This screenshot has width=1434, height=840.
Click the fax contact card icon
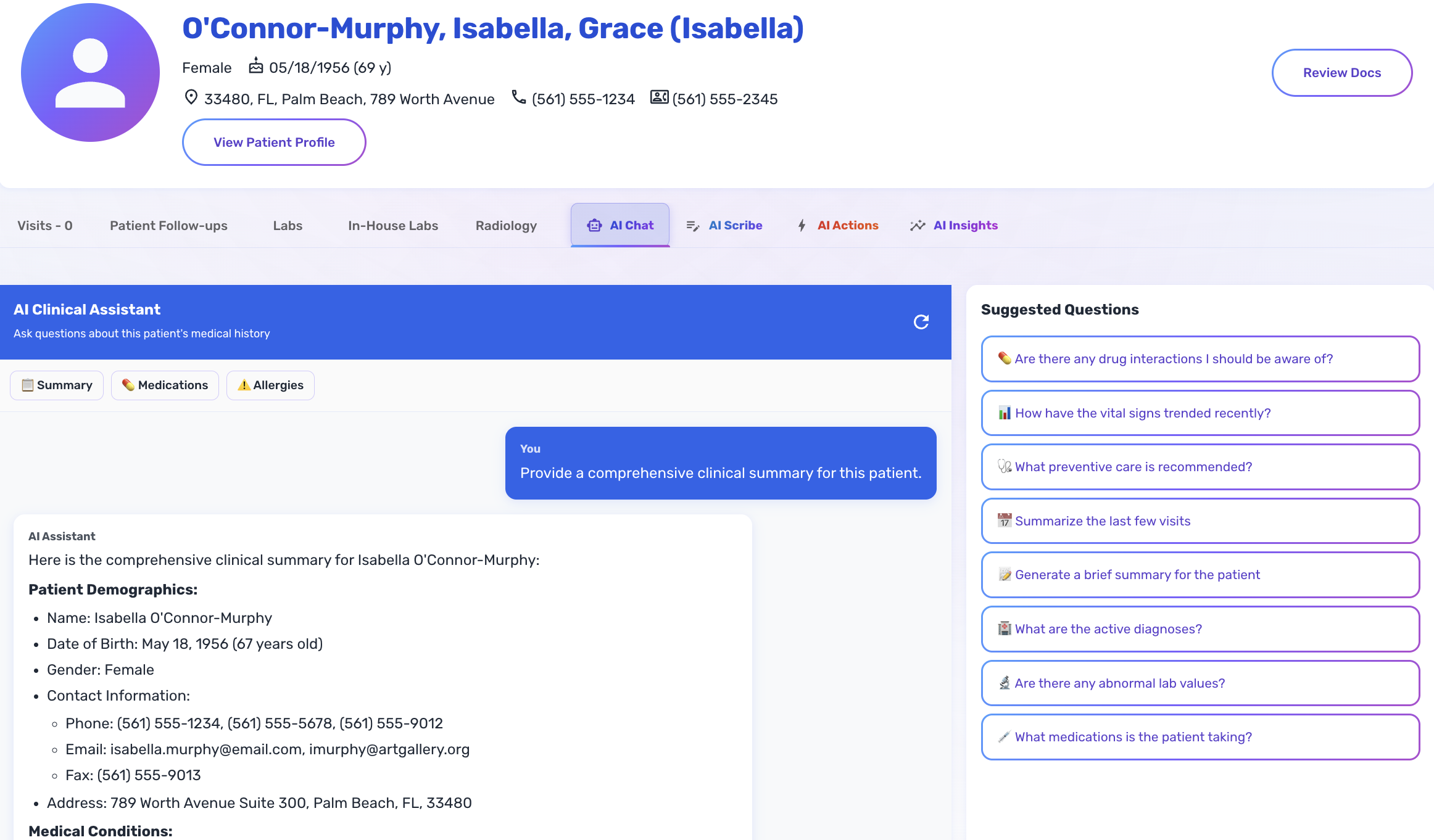(x=659, y=97)
